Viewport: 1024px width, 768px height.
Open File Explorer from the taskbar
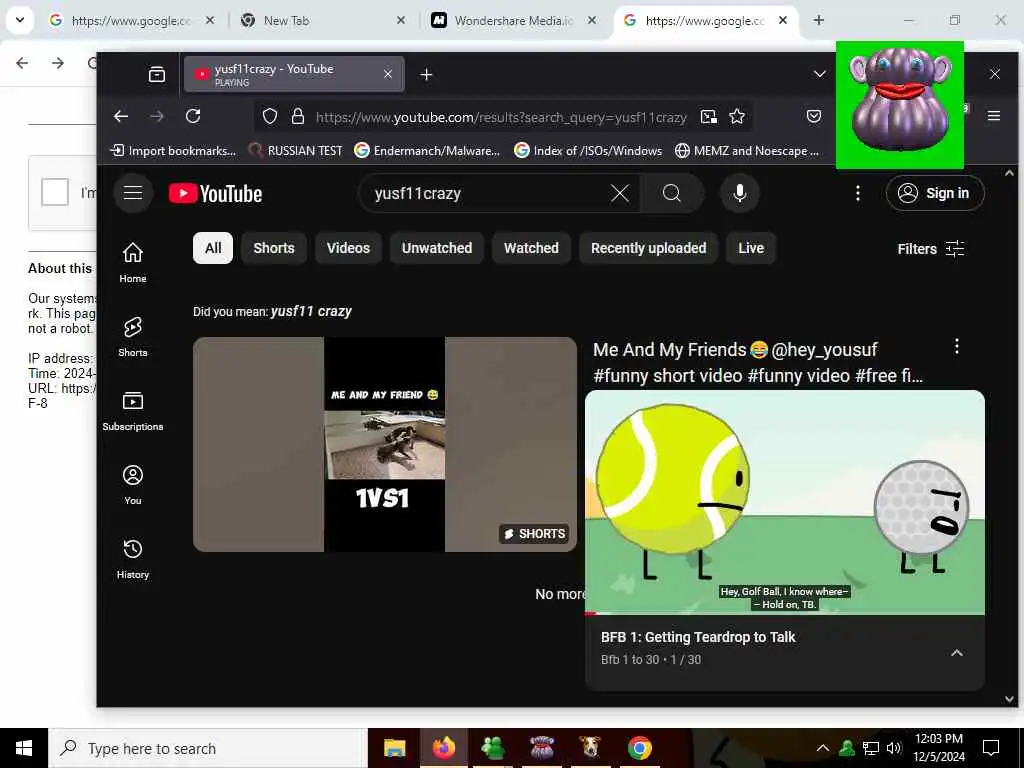pos(394,748)
